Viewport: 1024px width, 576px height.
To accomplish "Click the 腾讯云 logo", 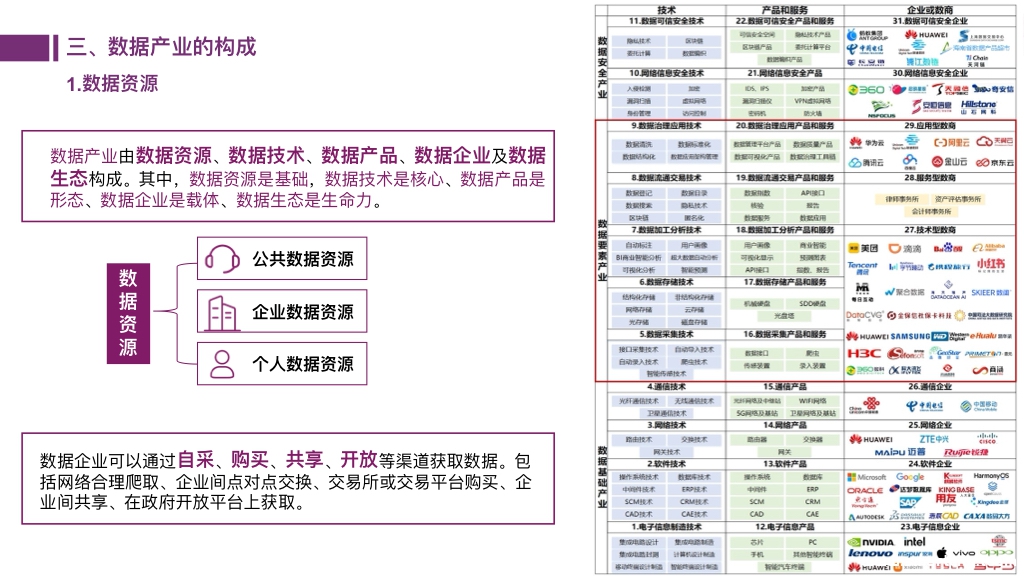I will pos(866,162).
